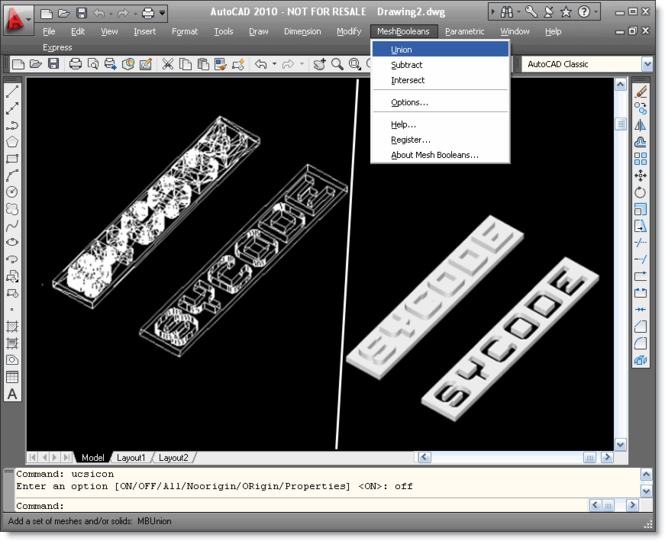
Task: Select the Multiline Text tool
Action: [x=12, y=394]
